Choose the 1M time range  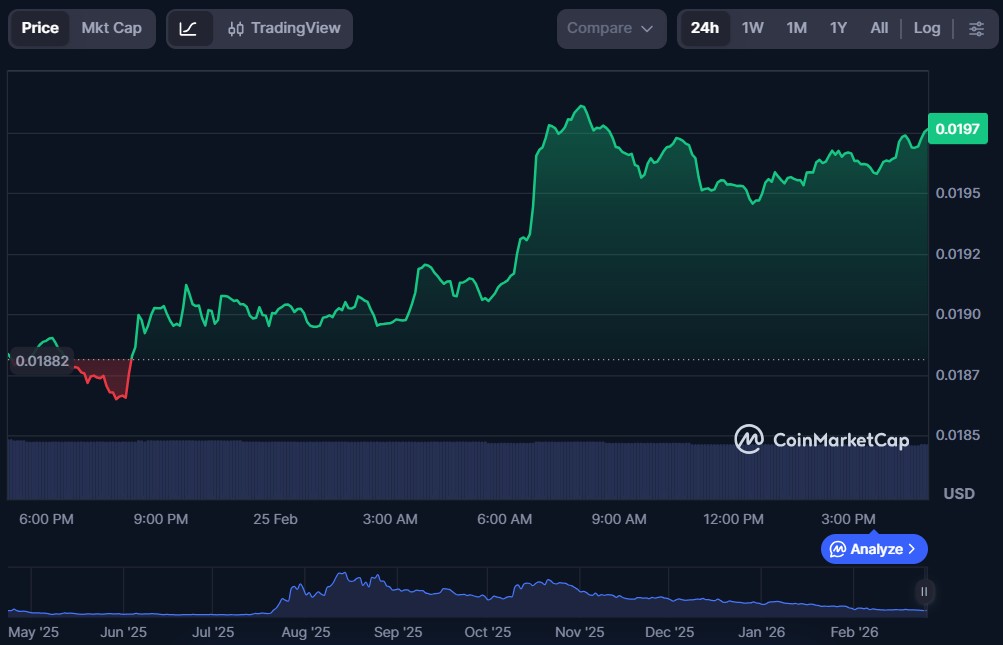796,28
